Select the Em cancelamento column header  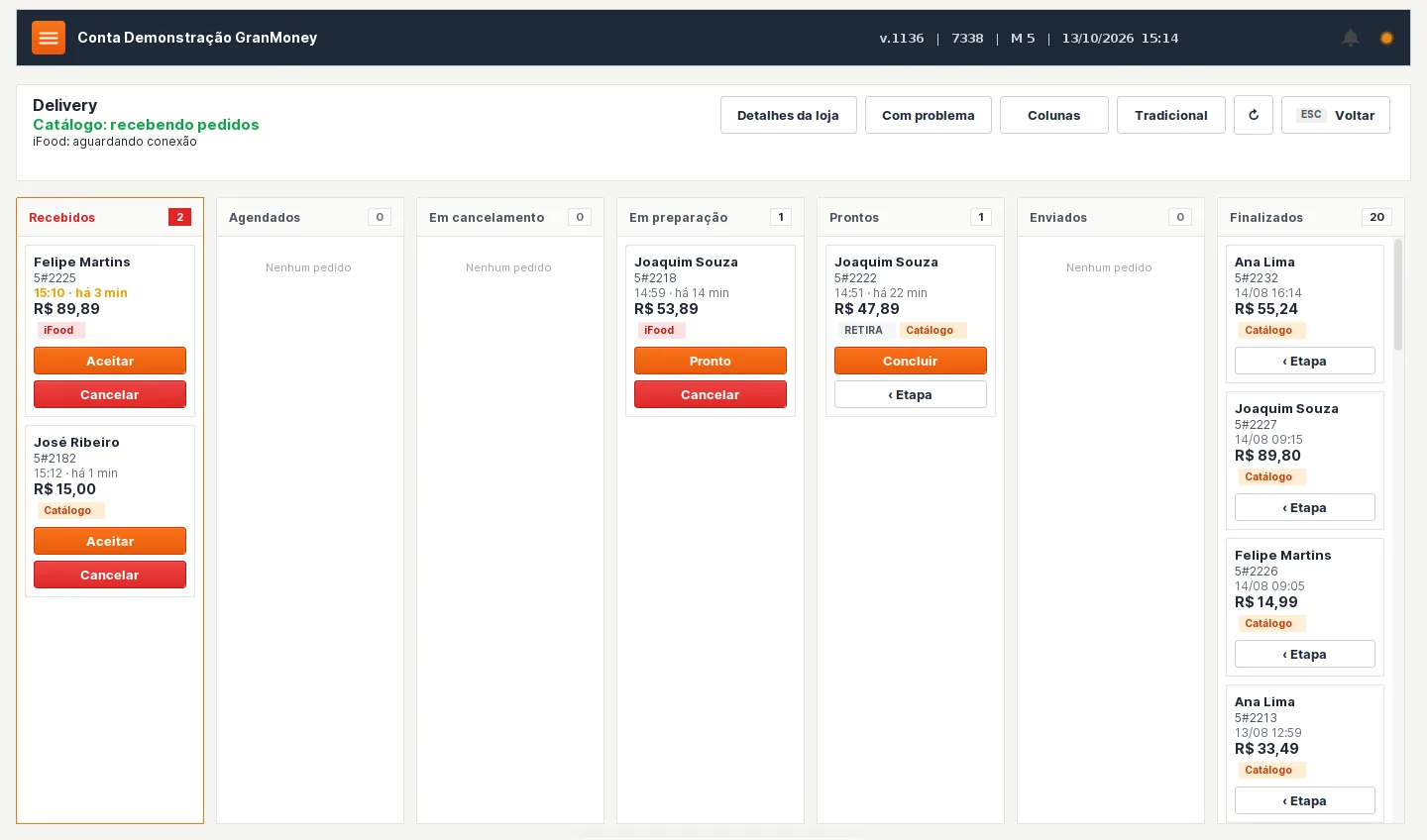pyautogui.click(x=510, y=217)
